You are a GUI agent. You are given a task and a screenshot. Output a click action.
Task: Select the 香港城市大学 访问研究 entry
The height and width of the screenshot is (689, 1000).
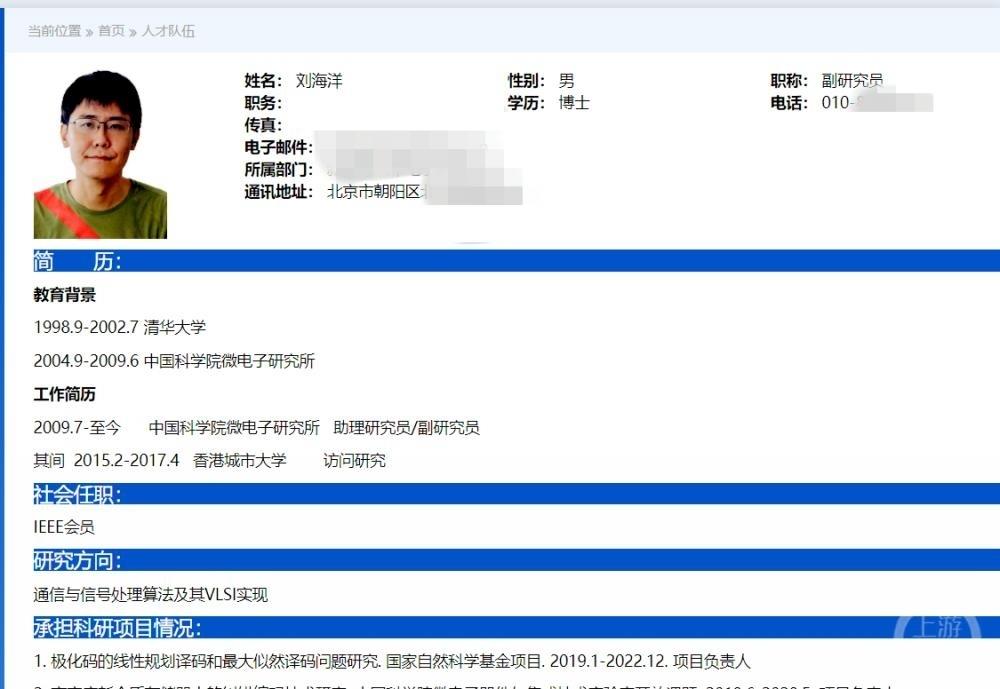click(240, 460)
